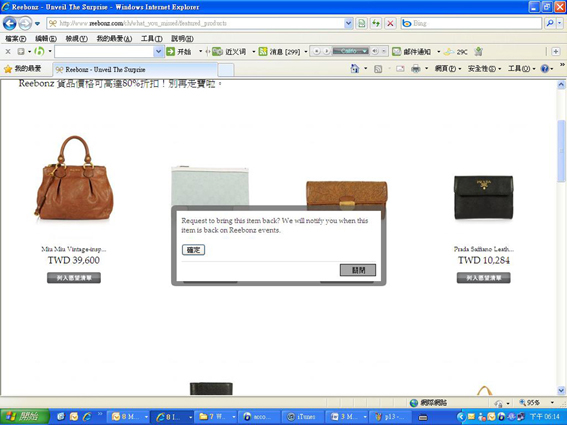The width and height of the screenshot is (567, 425).
Task: Click the page scrollbar up arrow
Action: (561, 85)
